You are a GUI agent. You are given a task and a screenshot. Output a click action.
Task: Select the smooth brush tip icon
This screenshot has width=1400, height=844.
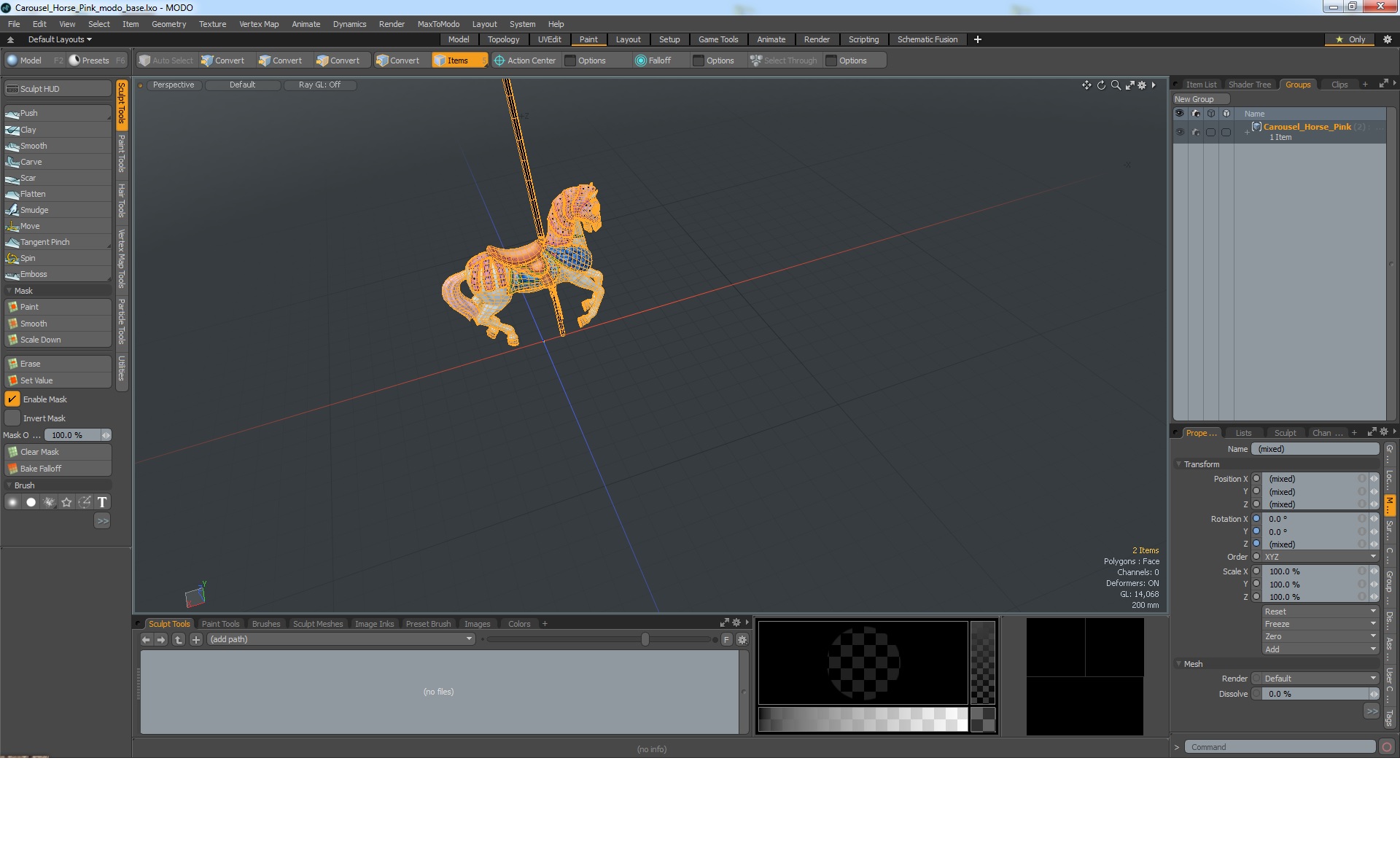tap(12, 502)
